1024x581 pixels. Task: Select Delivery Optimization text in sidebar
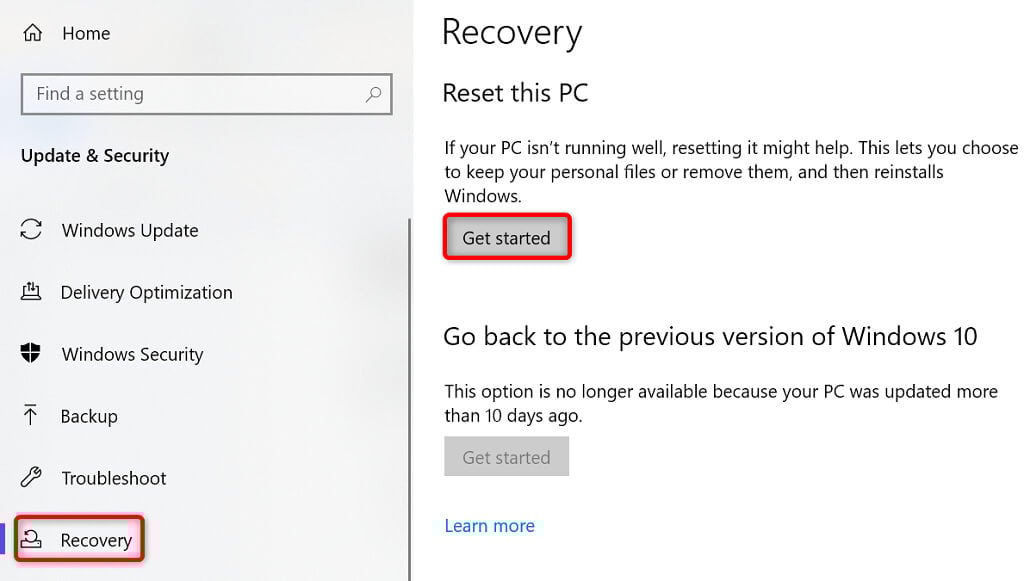click(x=146, y=292)
